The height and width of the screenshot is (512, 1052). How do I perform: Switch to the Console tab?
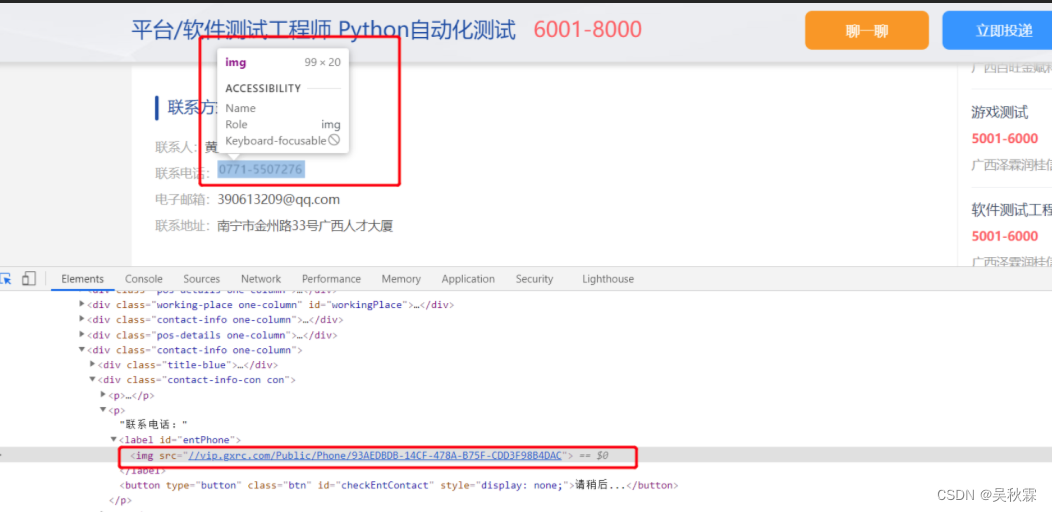click(144, 279)
